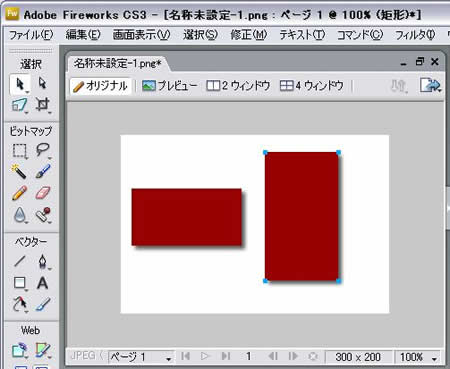450x369 pixels.
Task: Select the Pencil tool
Action: click(19, 193)
